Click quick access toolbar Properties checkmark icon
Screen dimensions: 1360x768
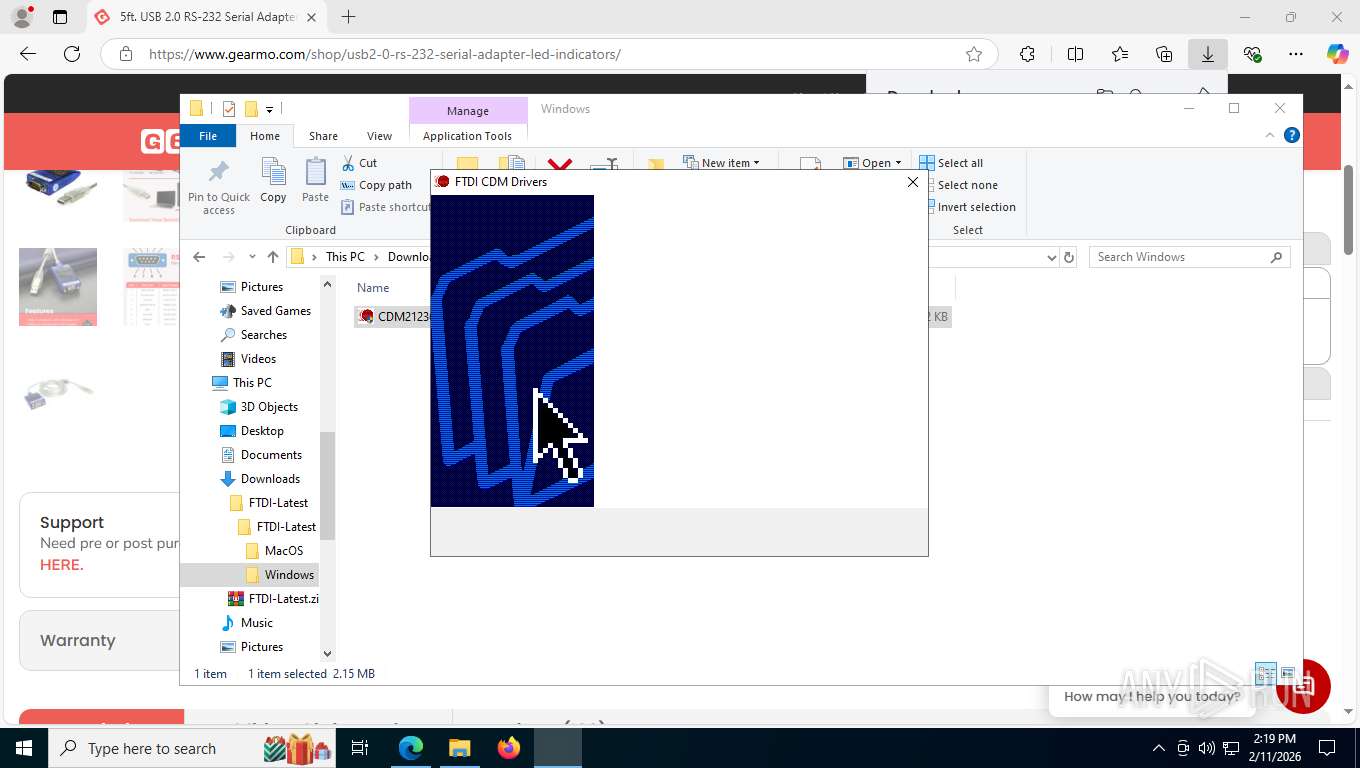click(x=229, y=109)
